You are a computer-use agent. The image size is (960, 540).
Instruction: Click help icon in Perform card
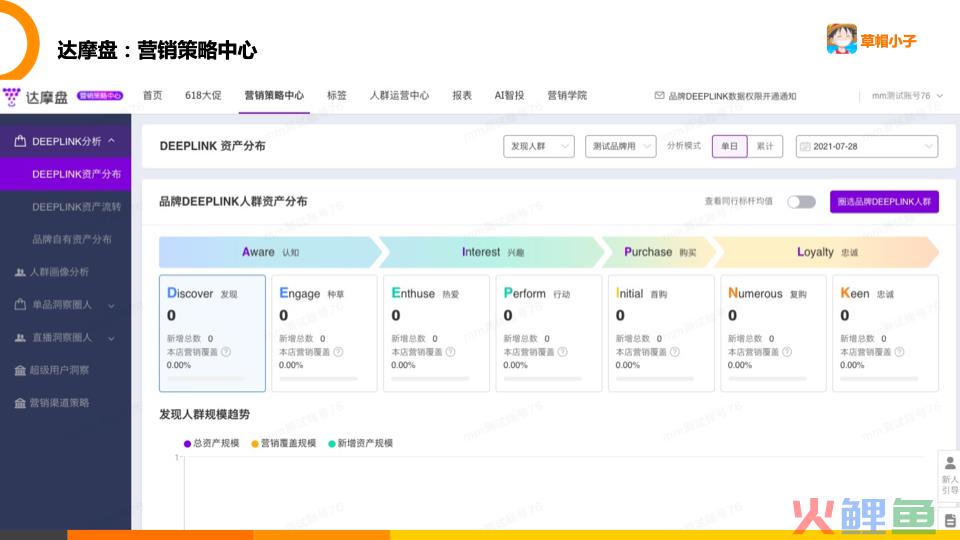pos(562,352)
